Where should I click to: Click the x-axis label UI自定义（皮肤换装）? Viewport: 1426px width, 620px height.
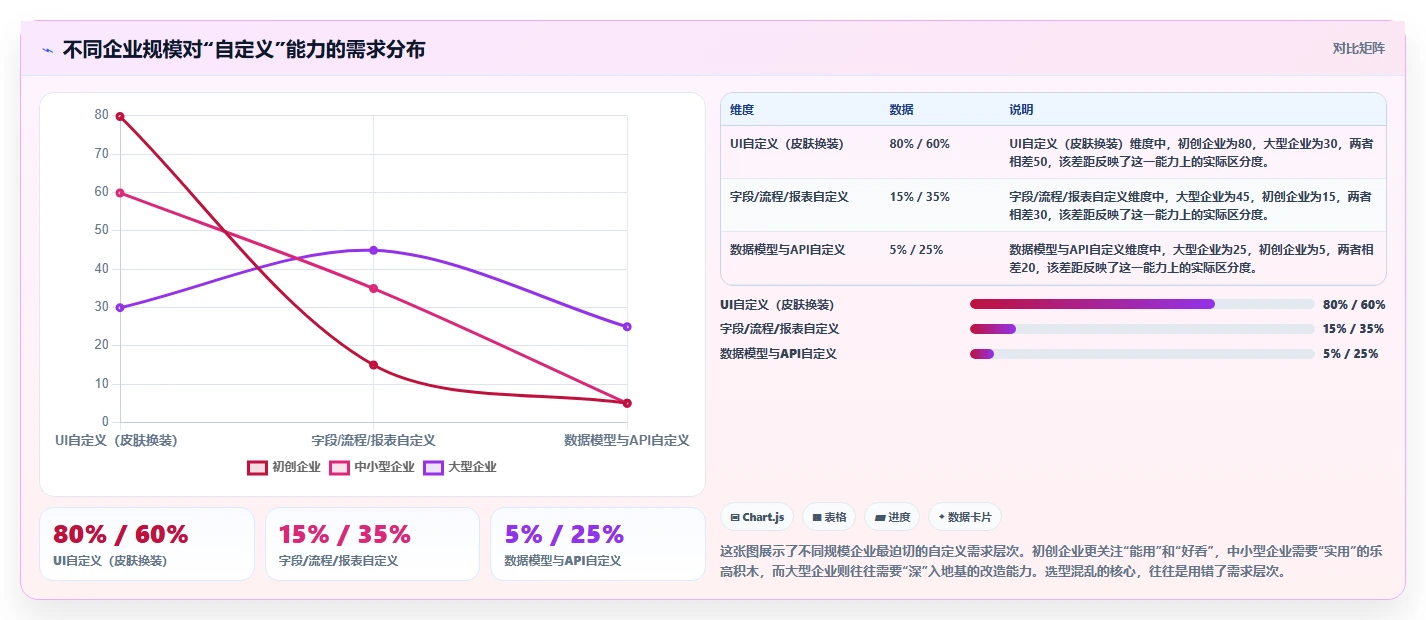pos(117,440)
